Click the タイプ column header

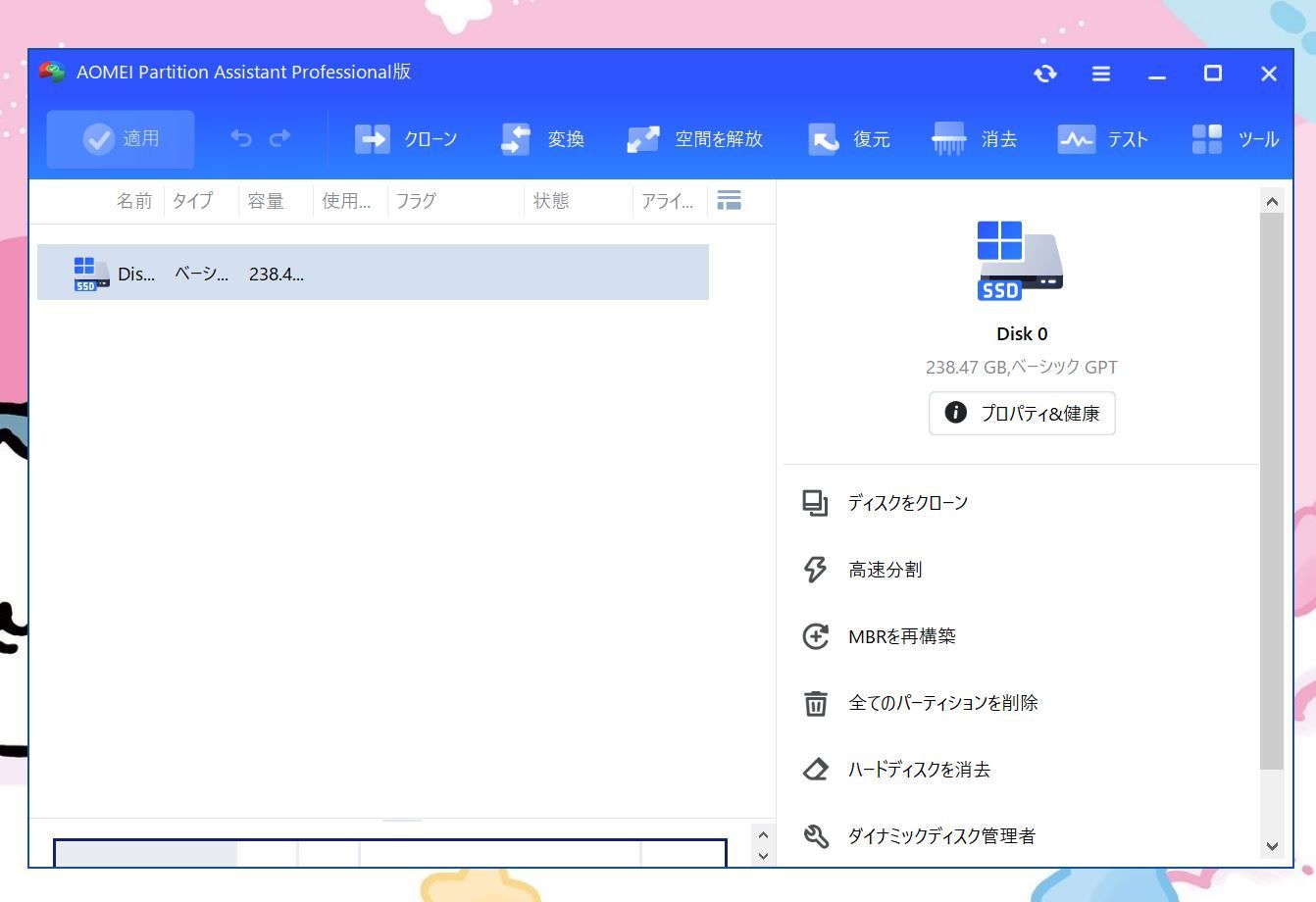[x=192, y=201]
